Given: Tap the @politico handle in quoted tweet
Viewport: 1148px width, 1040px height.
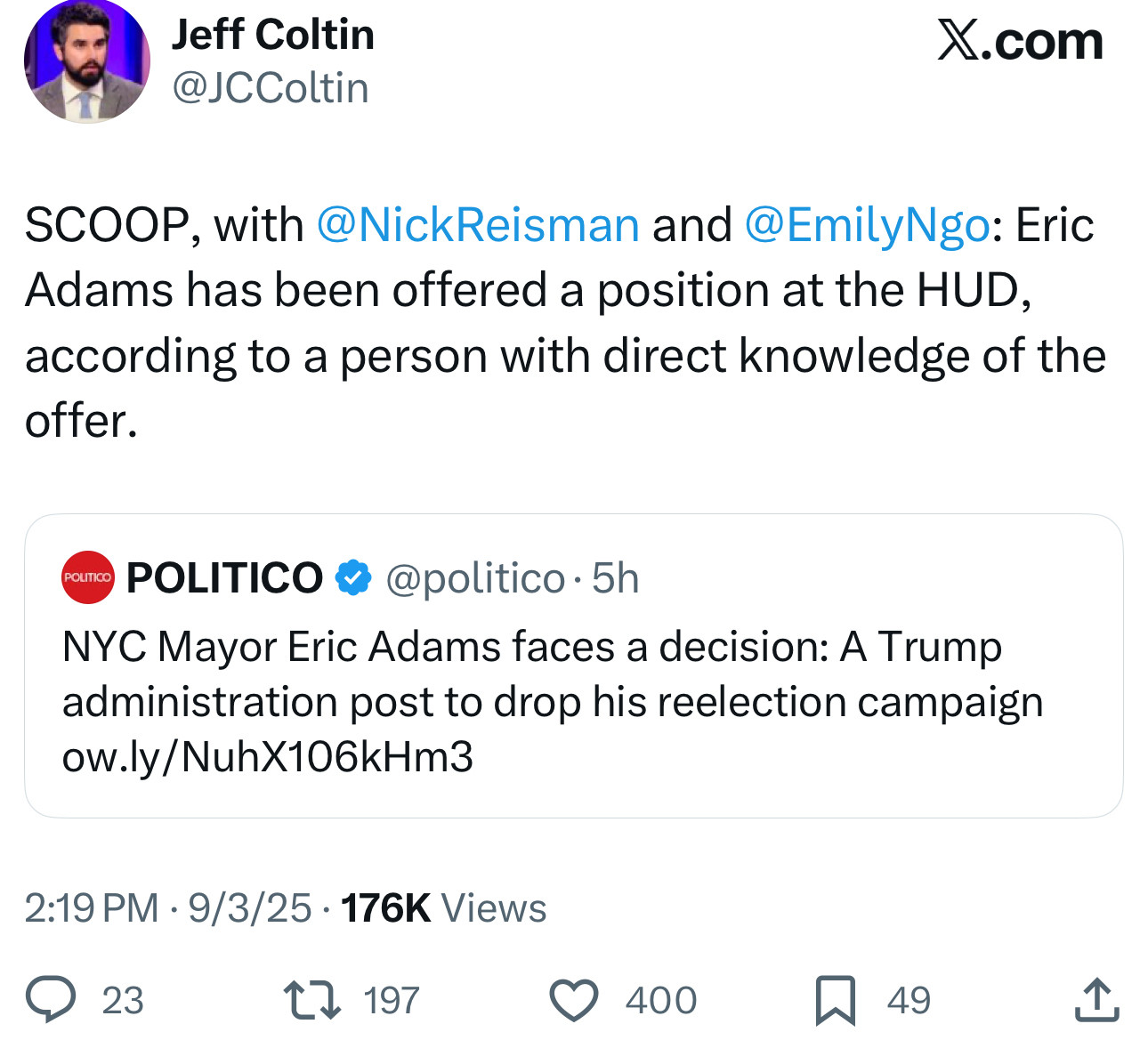Looking at the screenshot, I should [475, 578].
